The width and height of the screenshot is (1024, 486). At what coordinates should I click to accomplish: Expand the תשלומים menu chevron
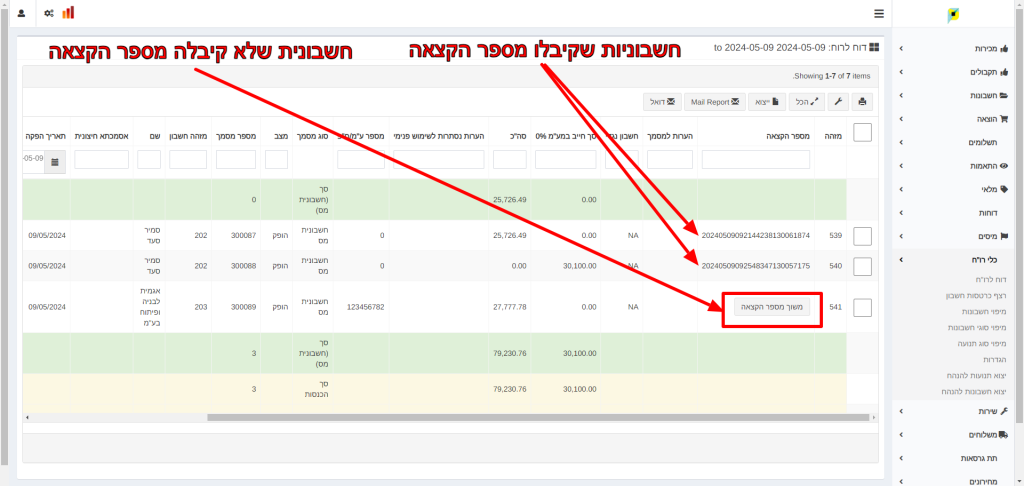tap(902, 142)
